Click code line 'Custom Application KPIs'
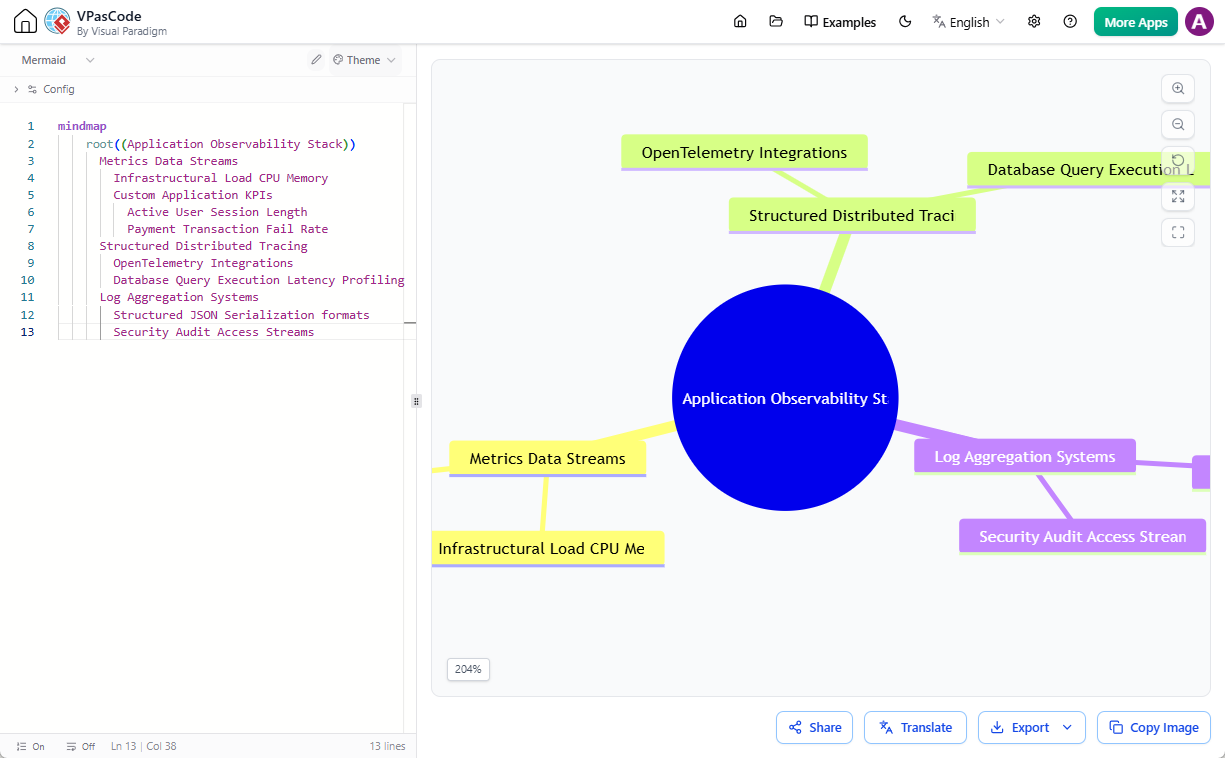Viewport: 1225px width, 758px height. (x=193, y=195)
